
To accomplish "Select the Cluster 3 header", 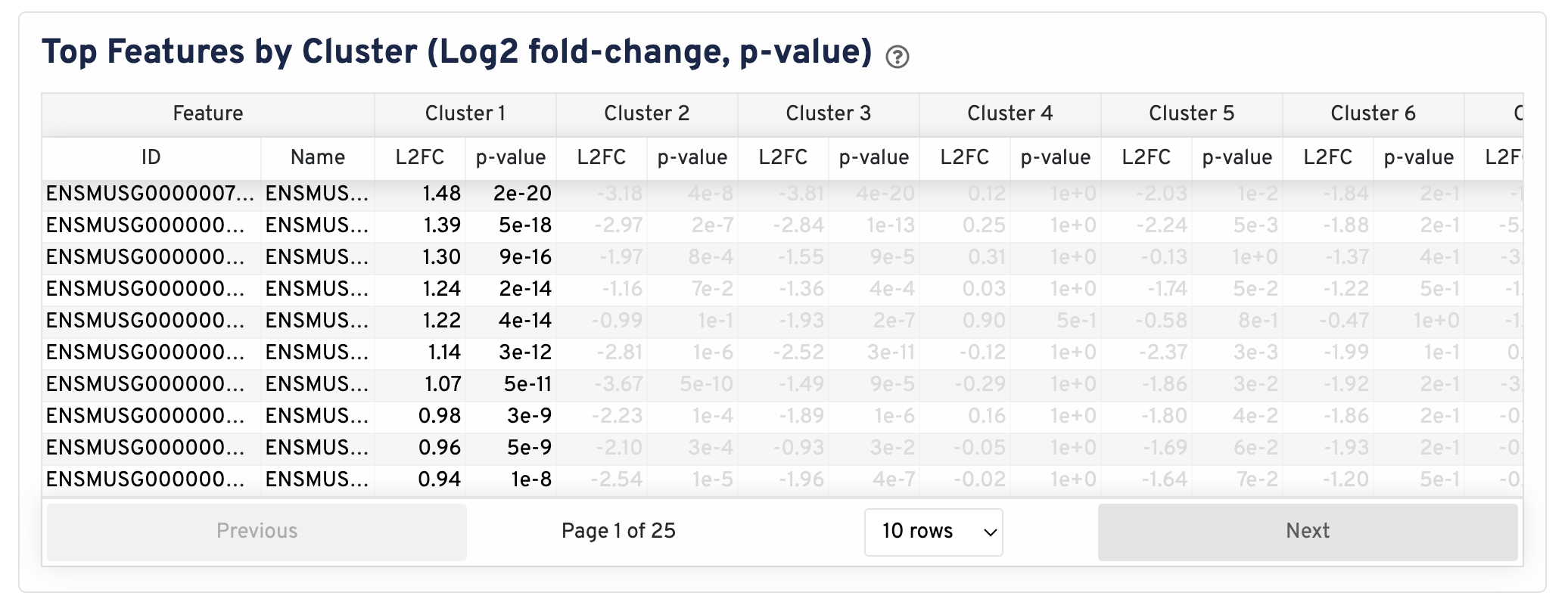I will (x=829, y=113).
